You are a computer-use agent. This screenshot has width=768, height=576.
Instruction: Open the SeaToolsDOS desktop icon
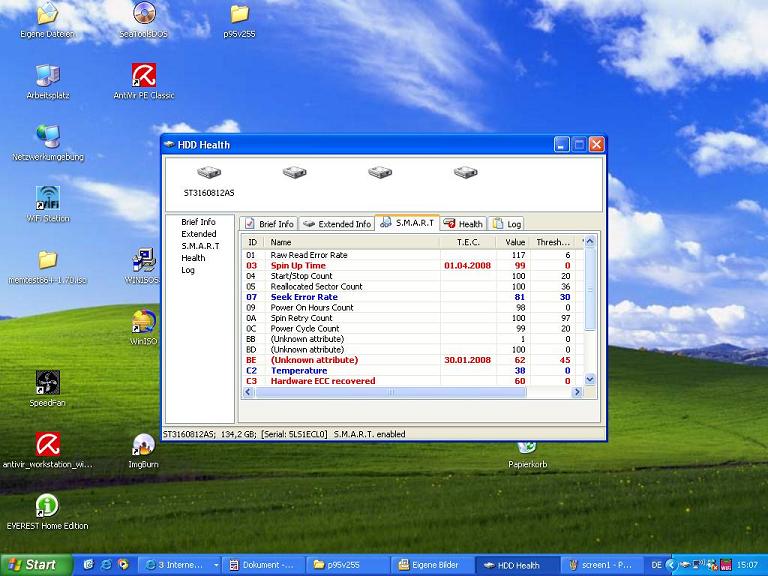tap(144, 20)
